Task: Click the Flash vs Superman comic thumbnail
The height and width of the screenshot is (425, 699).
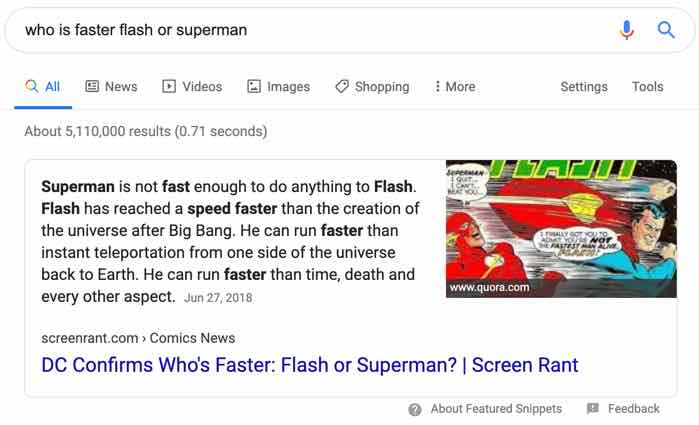Action: pyautogui.click(x=561, y=228)
